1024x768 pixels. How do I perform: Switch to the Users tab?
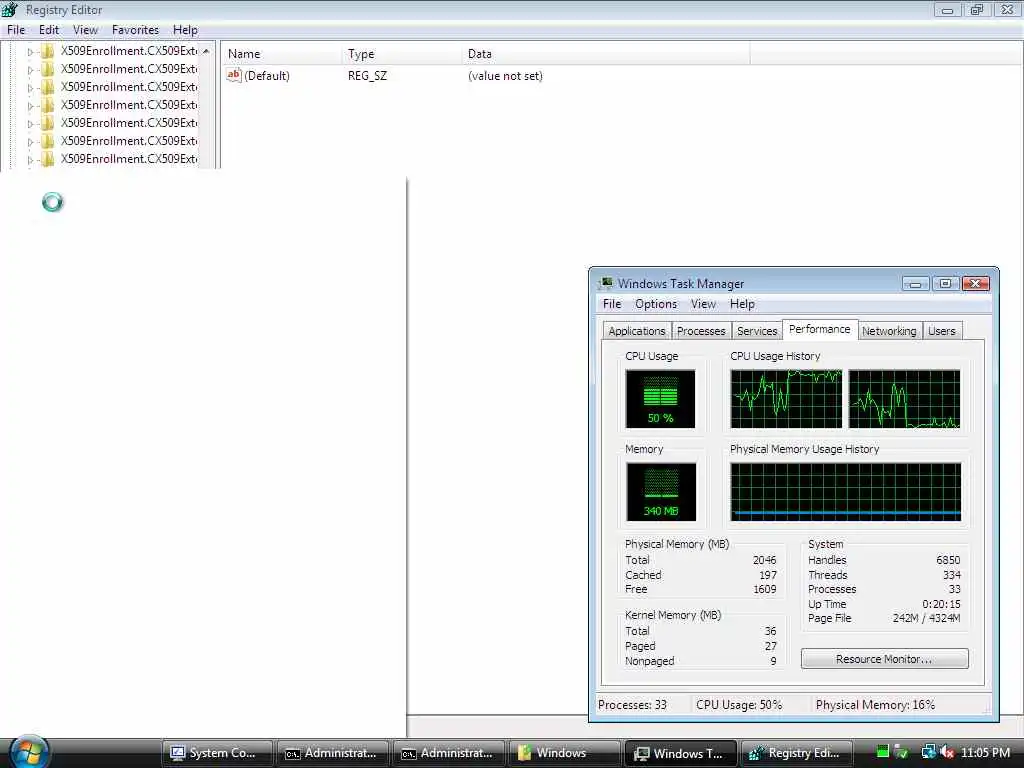point(942,331)
